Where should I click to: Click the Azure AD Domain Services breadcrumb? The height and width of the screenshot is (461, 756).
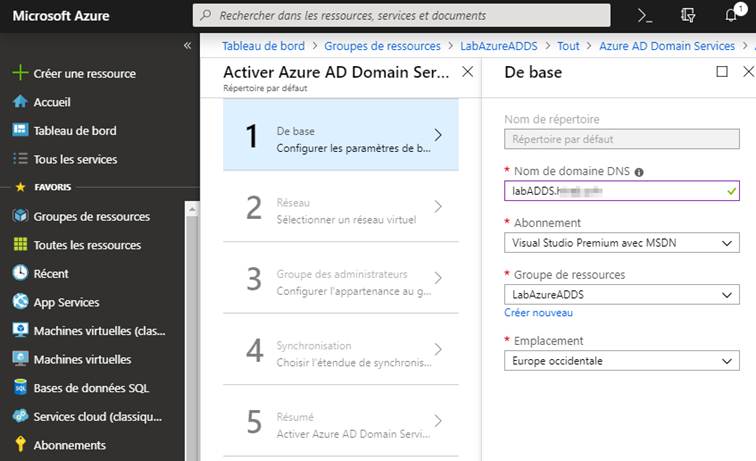coord(667,46)
